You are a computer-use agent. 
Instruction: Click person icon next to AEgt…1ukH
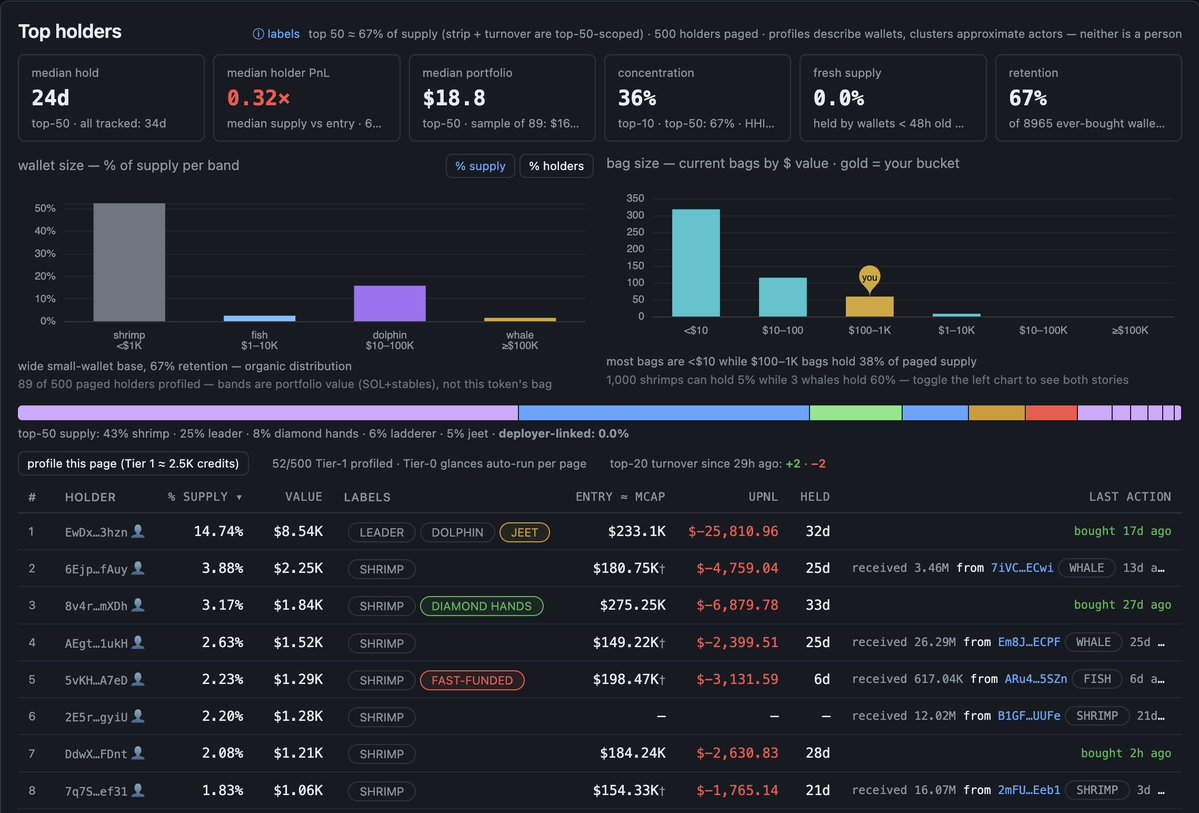(x=138, y=642)
